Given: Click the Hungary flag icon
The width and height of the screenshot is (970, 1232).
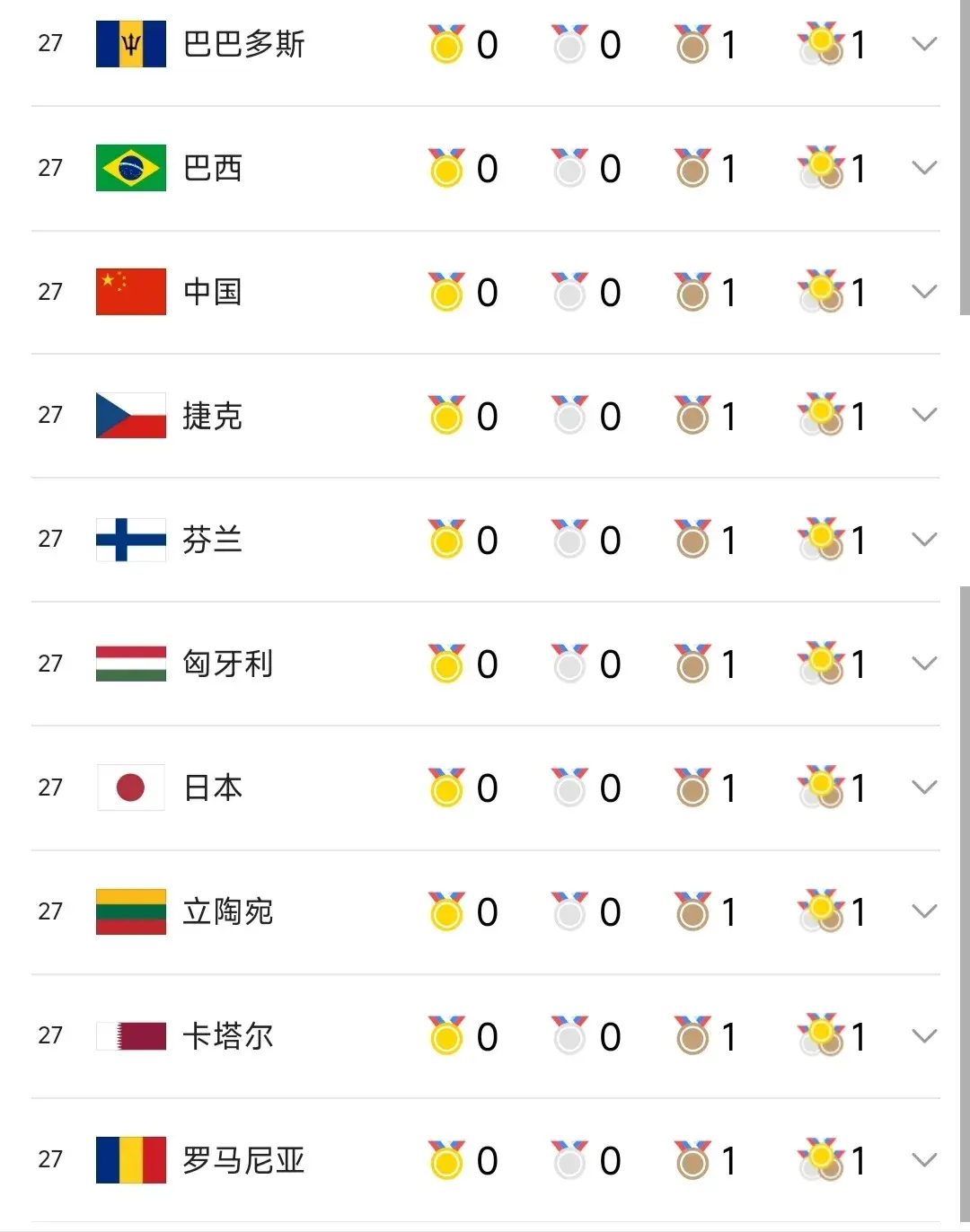Looking at the screenshot, I should pos(131,664).
